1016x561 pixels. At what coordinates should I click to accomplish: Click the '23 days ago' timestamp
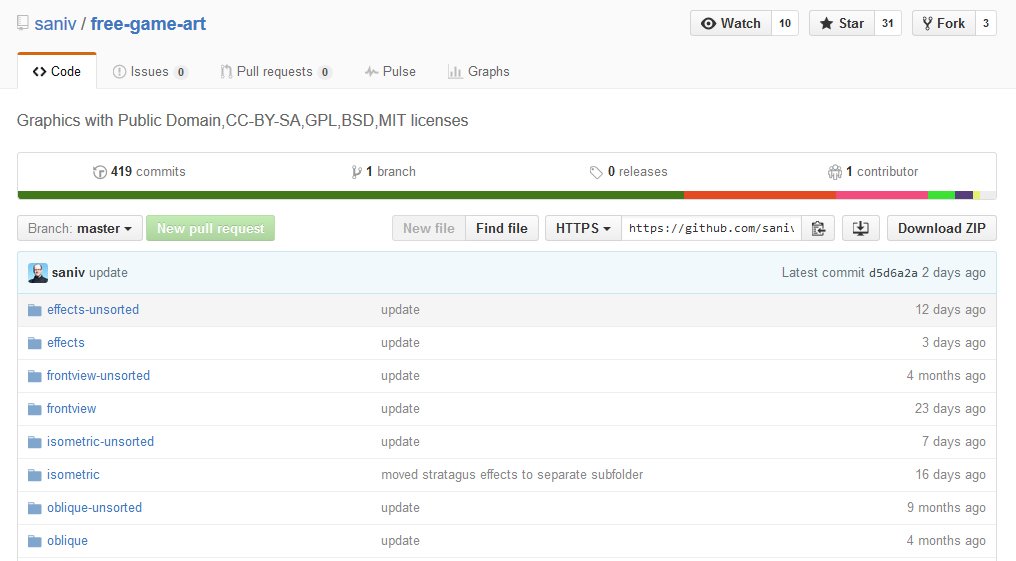click(951, 409)
